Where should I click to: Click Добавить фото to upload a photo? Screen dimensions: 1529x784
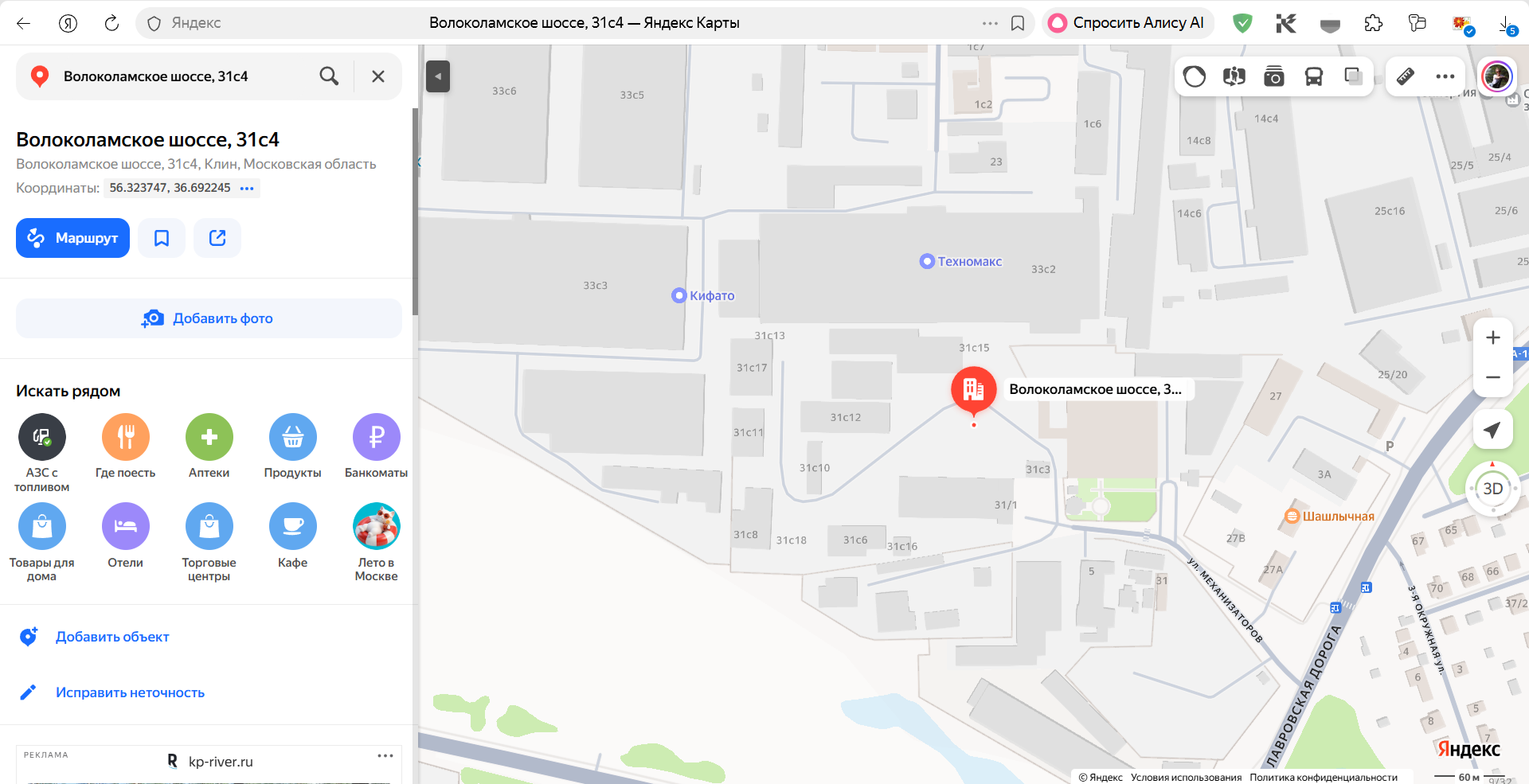pos(209,318)
